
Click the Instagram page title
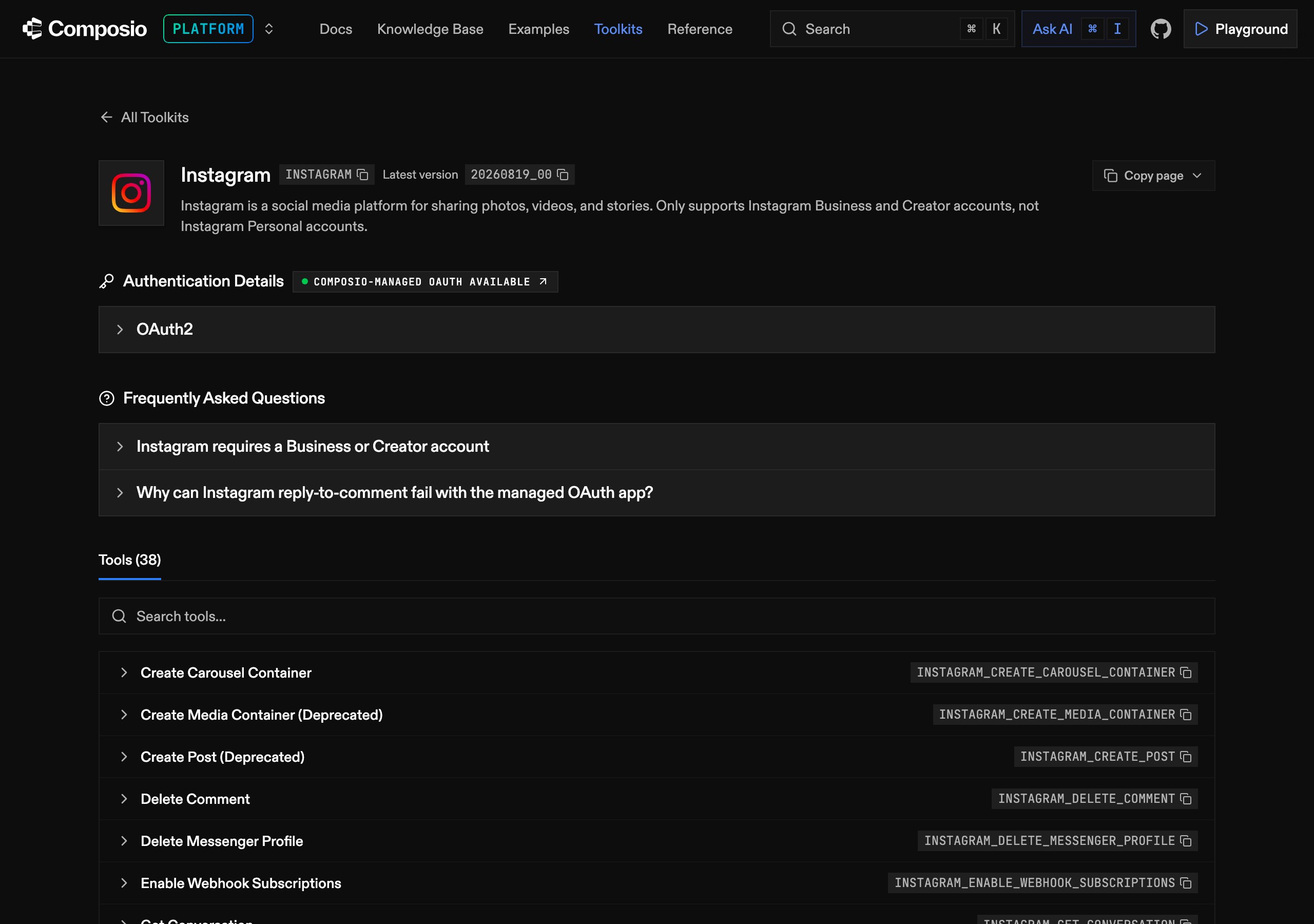(225, 175)
